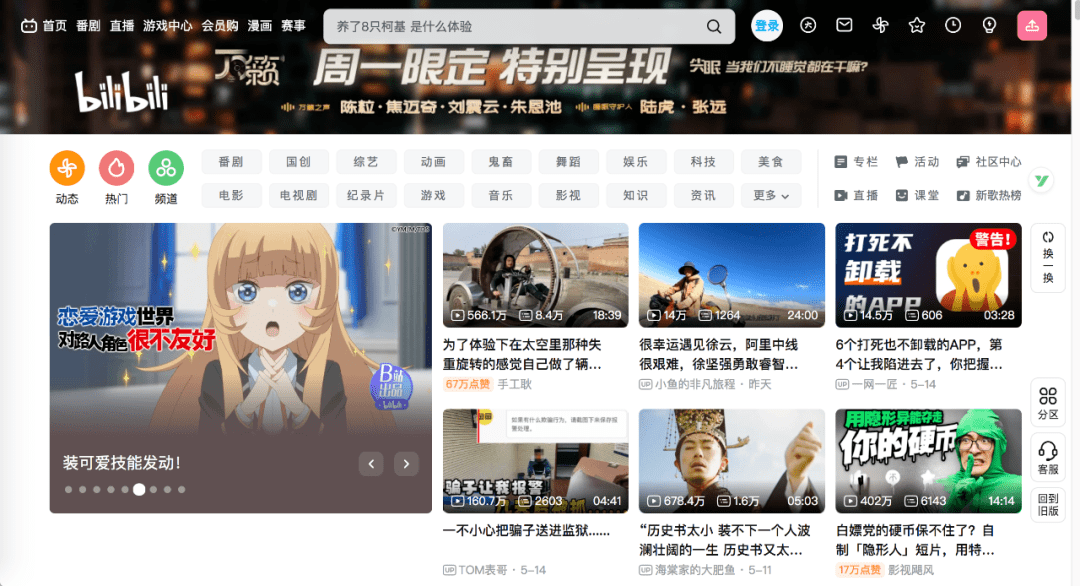Select the 电视剧 category chip
Screen dimensions: 1080x586
point(299,196)
